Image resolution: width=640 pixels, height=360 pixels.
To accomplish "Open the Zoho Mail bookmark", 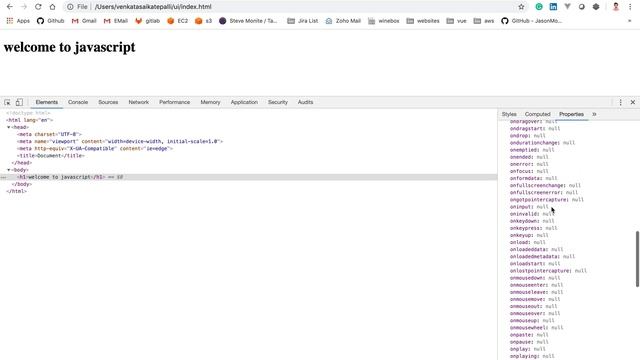I will coord(343,21).
